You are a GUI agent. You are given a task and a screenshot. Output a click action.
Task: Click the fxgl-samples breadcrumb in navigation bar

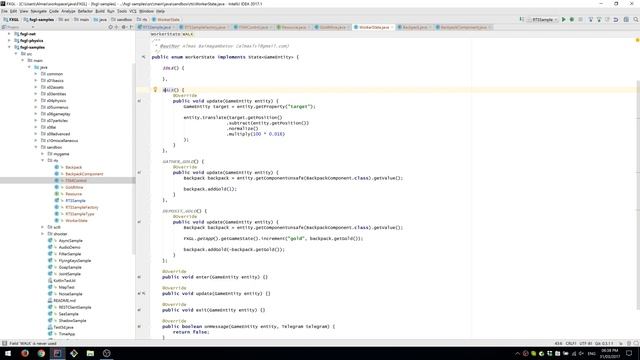39,19
